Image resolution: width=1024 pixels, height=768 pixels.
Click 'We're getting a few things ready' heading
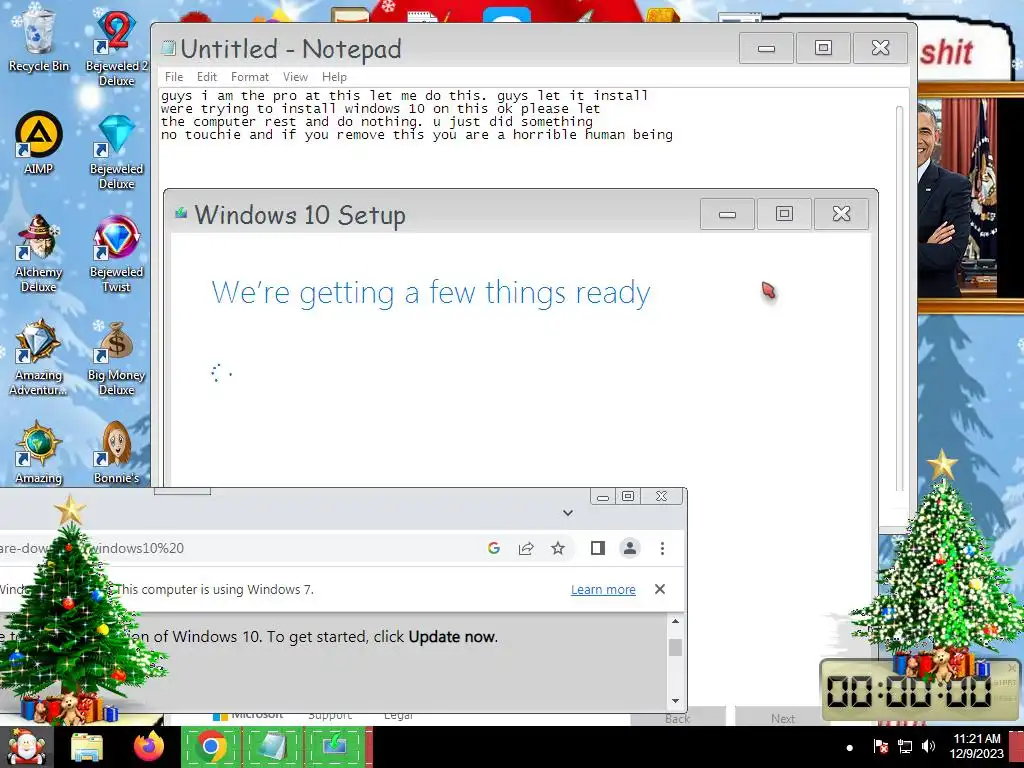430,293
